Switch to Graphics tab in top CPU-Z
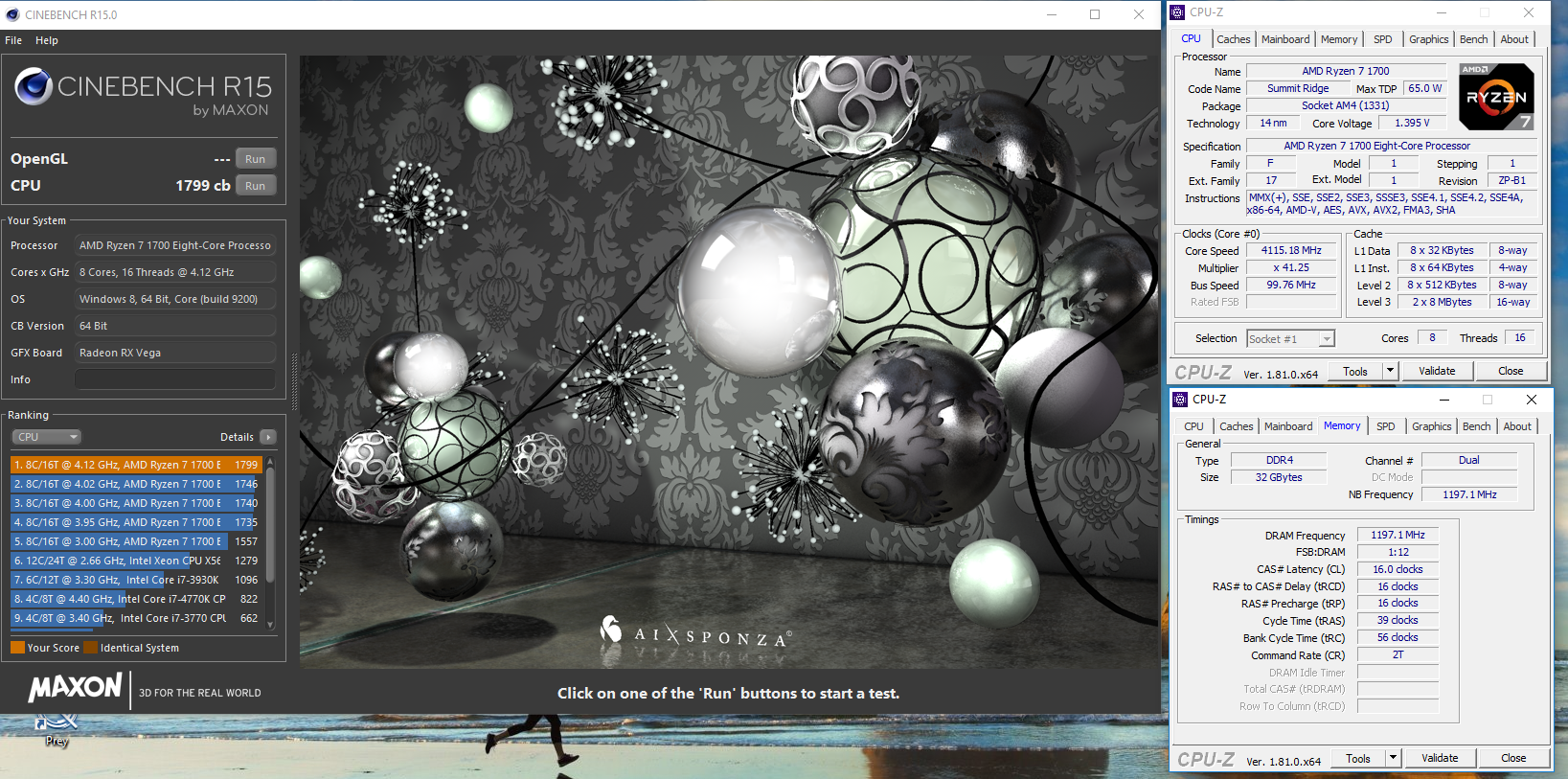The height and width of the screenshot is (779, 1568). [x=1429, y=39]
